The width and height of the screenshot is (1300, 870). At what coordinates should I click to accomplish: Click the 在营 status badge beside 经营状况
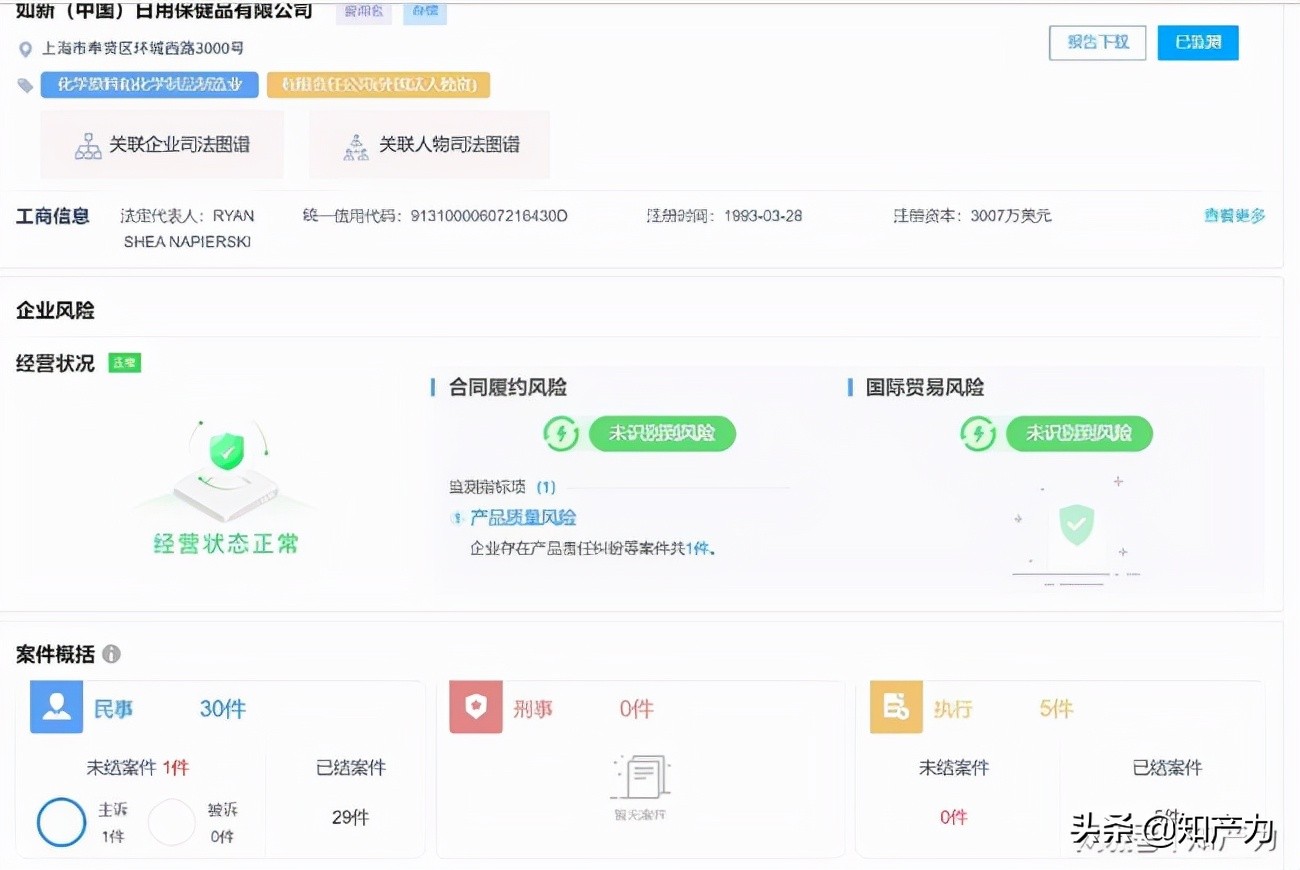(x=124, y=362)
